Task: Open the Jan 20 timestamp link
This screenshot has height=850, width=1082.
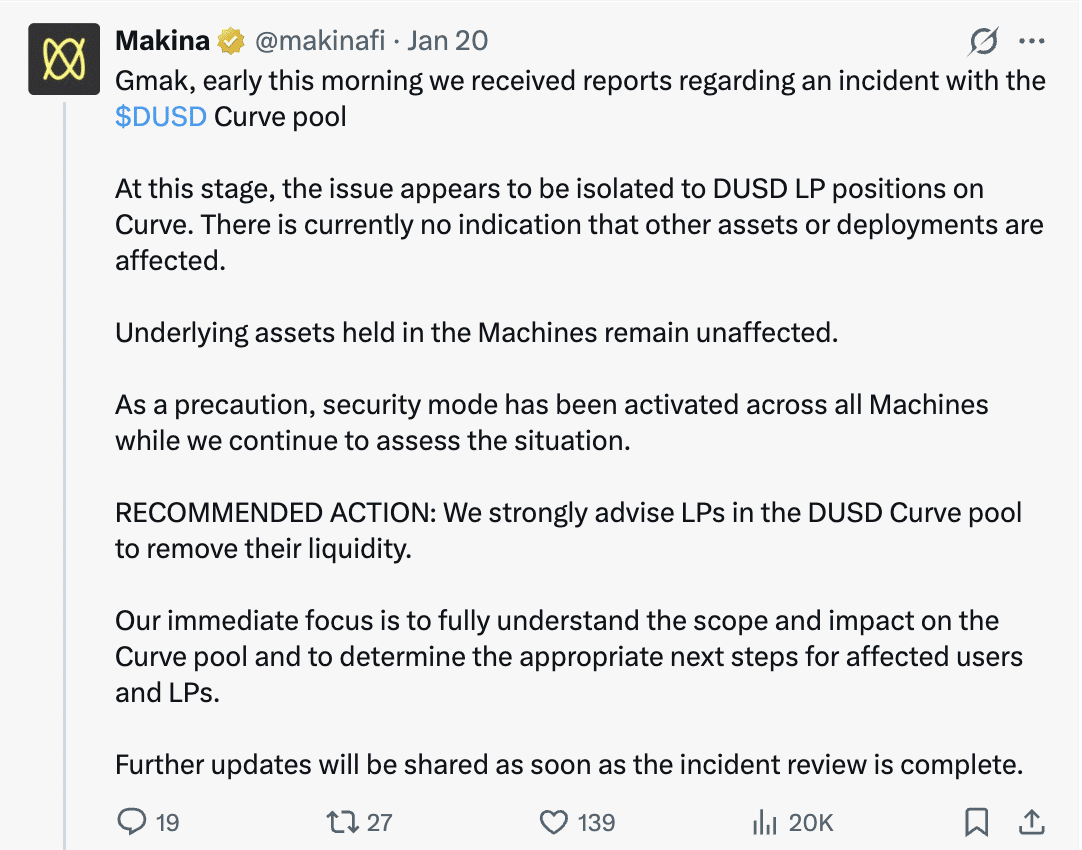Action: tap(448, 40)
